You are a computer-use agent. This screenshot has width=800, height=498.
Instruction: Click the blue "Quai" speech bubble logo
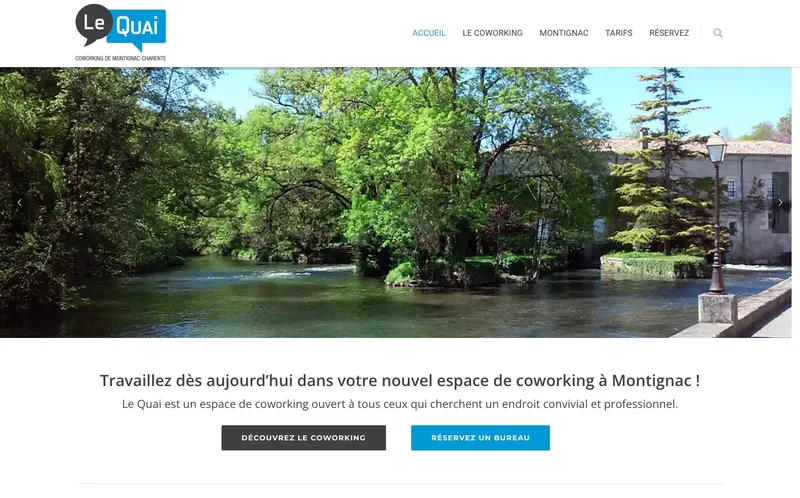click(137, 27)
